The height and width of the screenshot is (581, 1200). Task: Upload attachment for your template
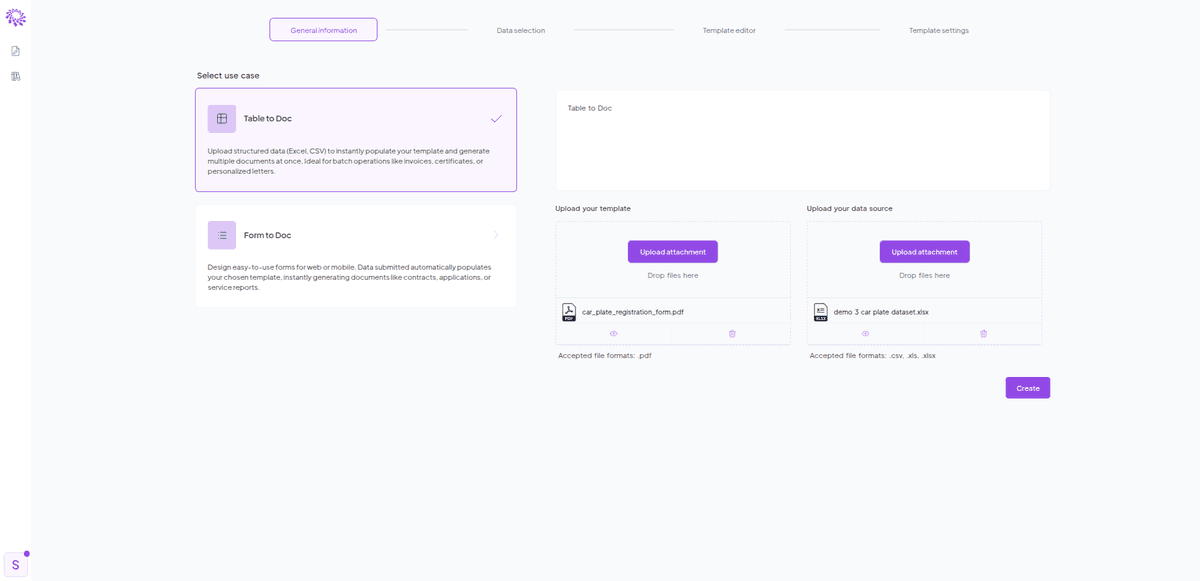point(672,251)
